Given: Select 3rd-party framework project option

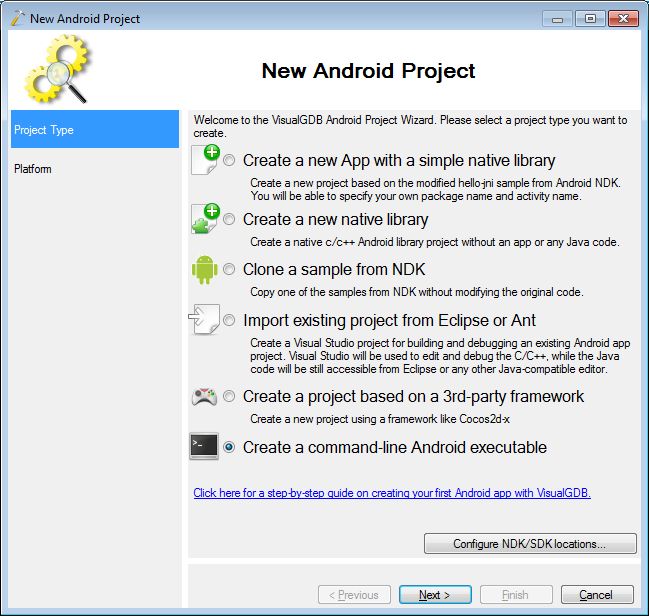Looking at the screenshot, I should 229,396.
